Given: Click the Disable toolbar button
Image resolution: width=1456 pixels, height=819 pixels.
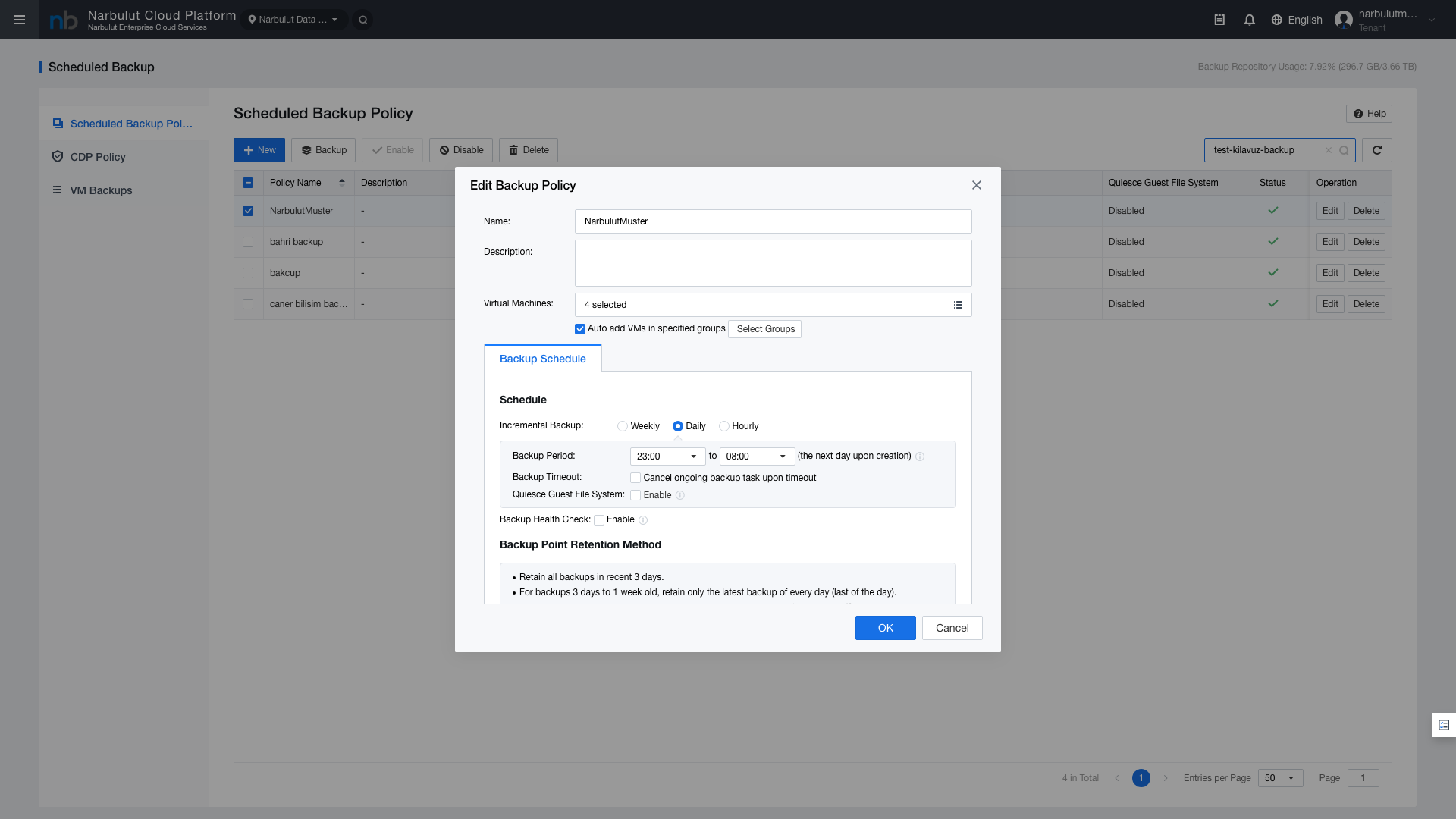Looking at the screenshot, I should pos(461,150).
